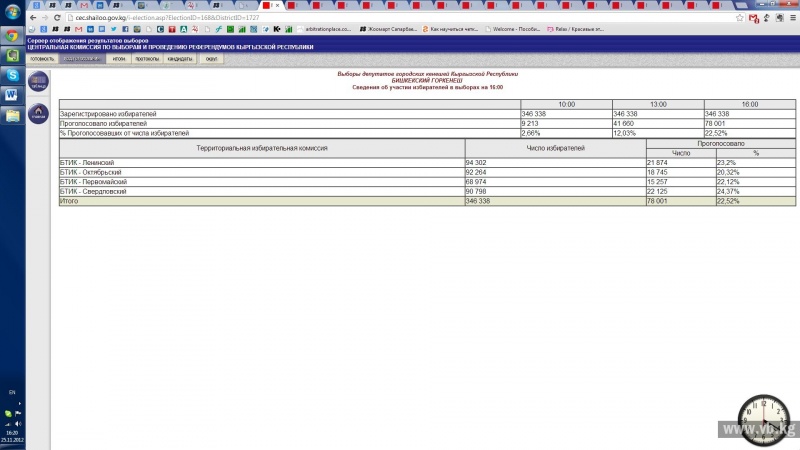The height and width of the screenshot is (450, 800).
Task: Open the Gmail bookmark in bookmarks bar
Action: coord(78,30)
